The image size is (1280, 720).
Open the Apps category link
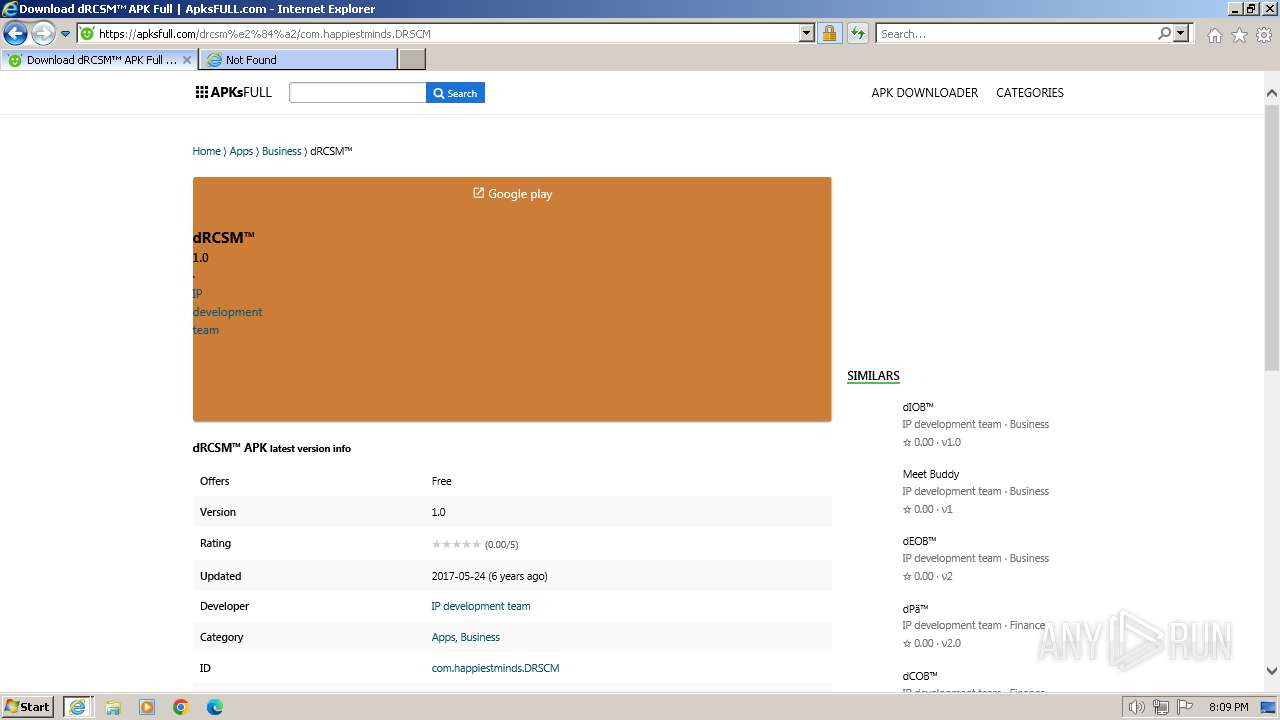pyautogui.click(x=443, y=637)
